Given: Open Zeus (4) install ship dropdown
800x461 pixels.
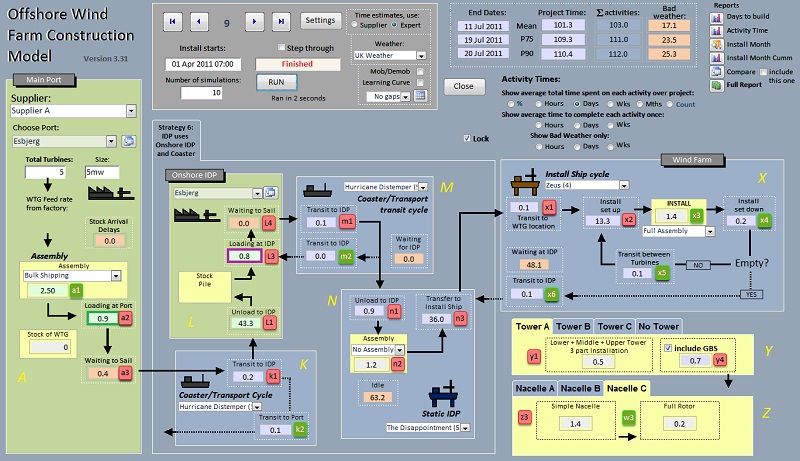Looking at the screenshot, I should tap(624, 185).
